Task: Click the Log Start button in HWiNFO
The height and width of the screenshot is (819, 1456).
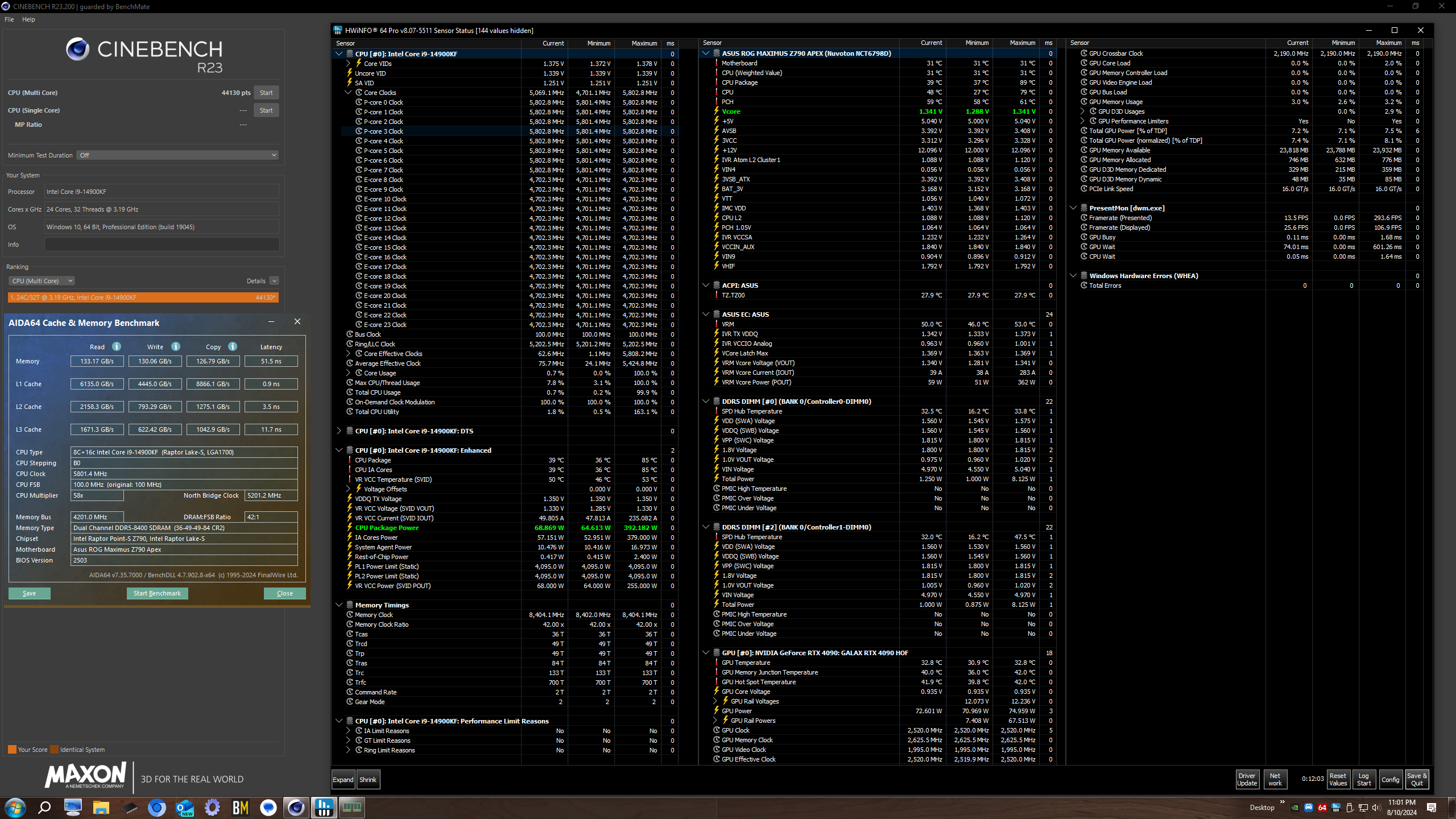Action: (1364, 779)
